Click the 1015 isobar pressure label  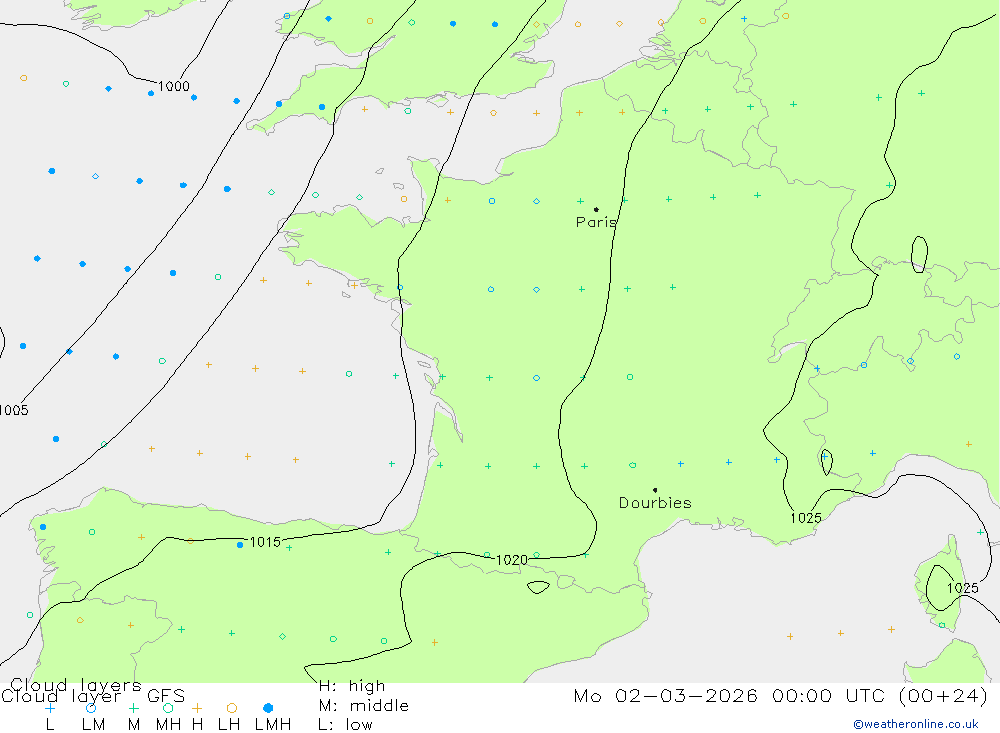click(265, 542)
